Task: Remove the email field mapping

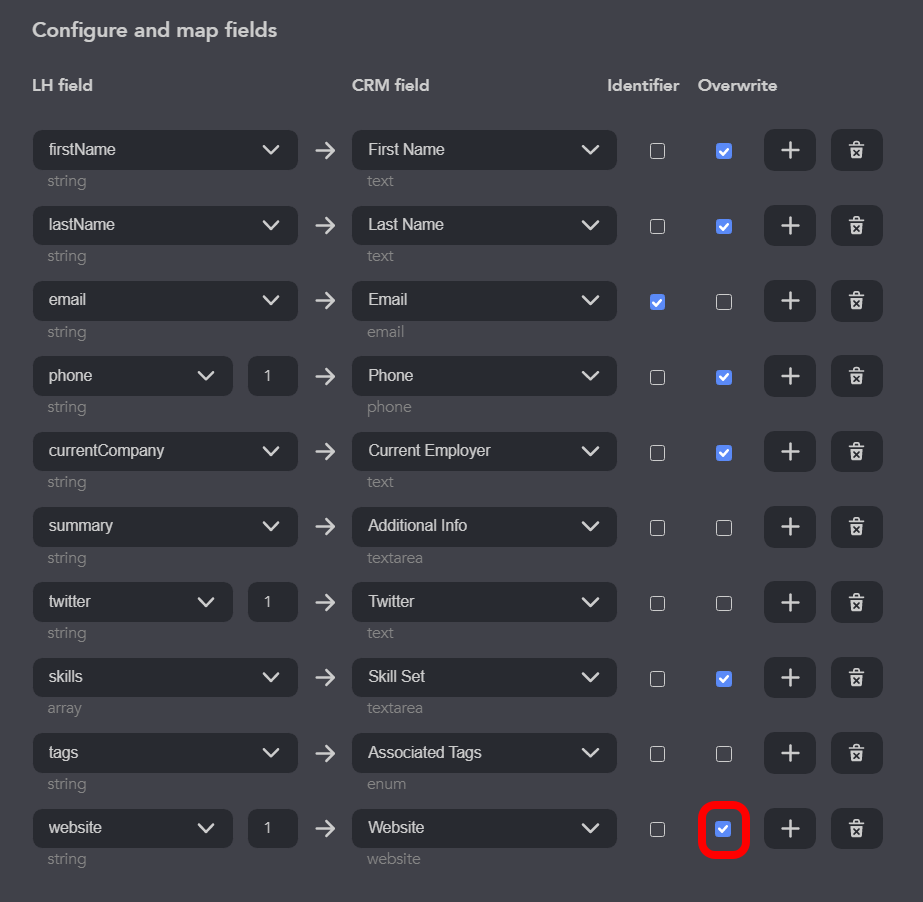Action: [856, 301]
